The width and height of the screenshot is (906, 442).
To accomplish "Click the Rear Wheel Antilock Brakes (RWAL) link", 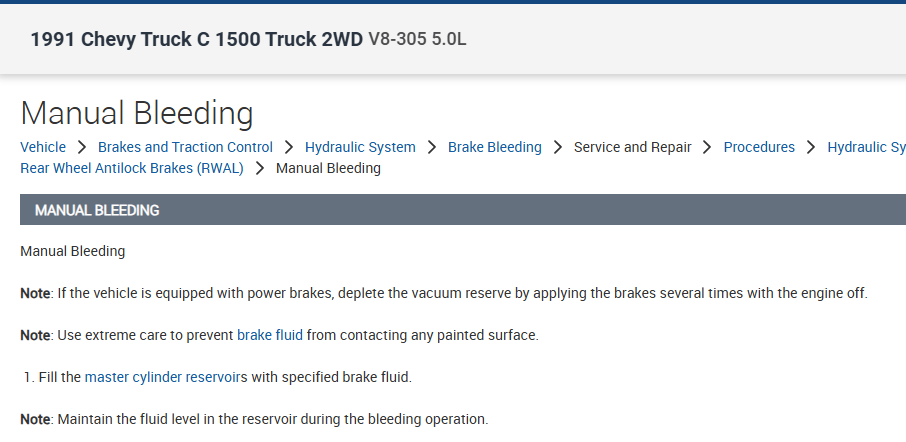I will [x=132, y=168].
